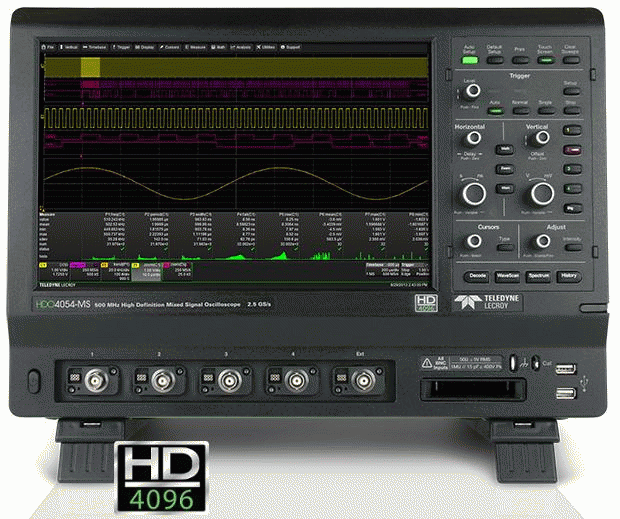Touch the channel 2 BNC input connector
Screen dimensions: 620x519
coord(162,381)
